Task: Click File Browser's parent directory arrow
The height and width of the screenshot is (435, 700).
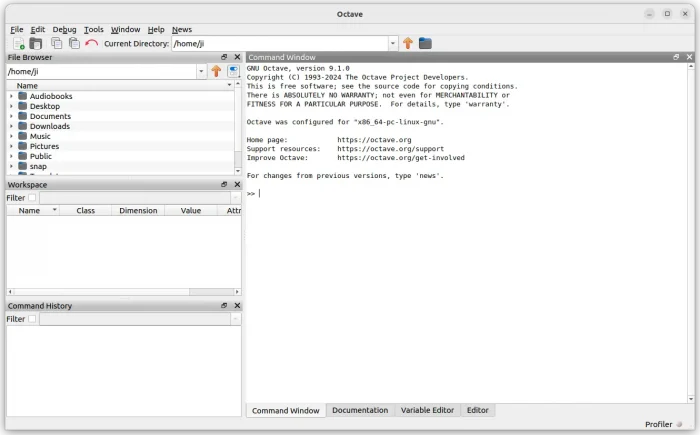Action: coord(216,72)
